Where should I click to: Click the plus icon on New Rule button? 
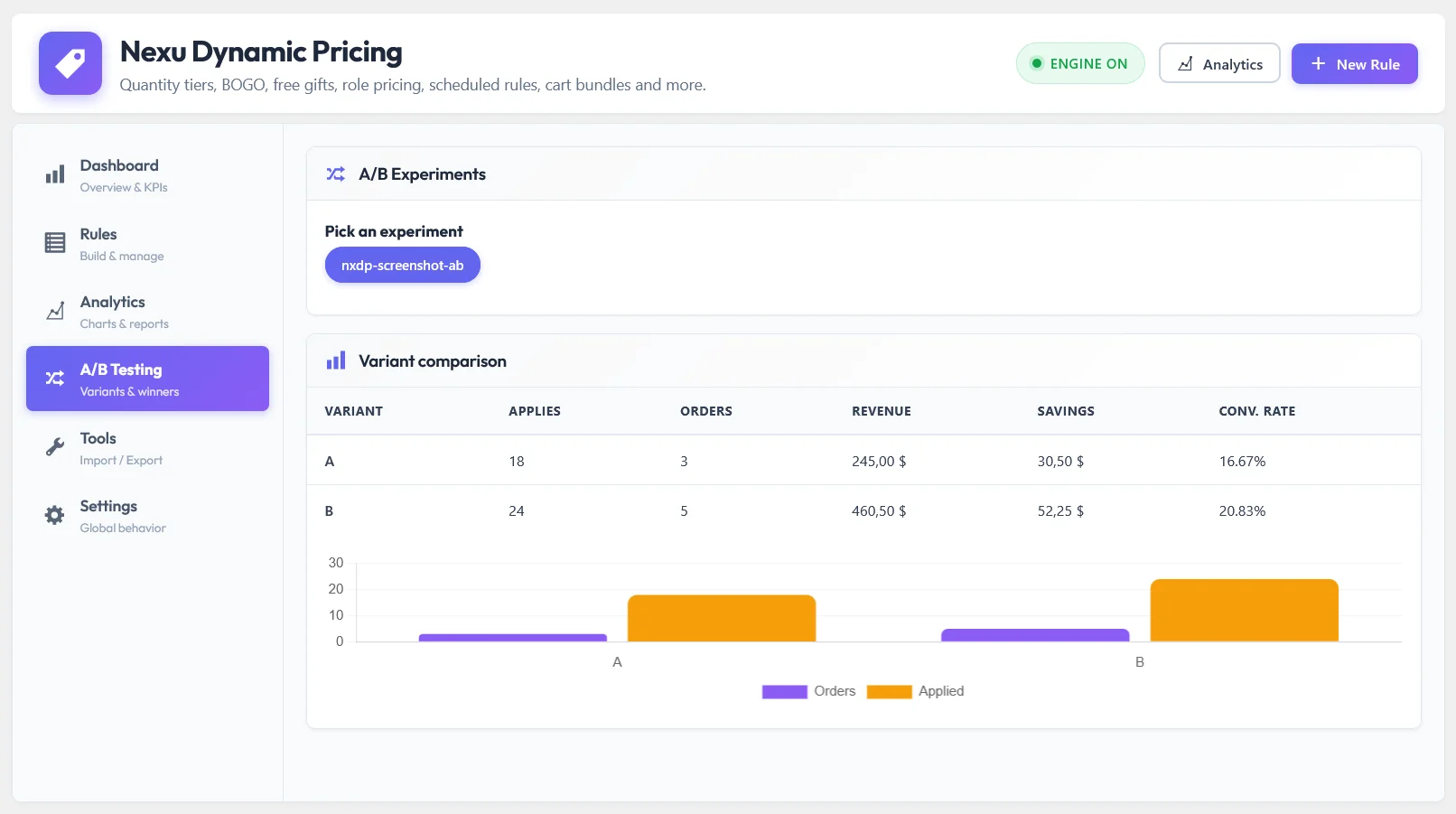[1319, 64]
